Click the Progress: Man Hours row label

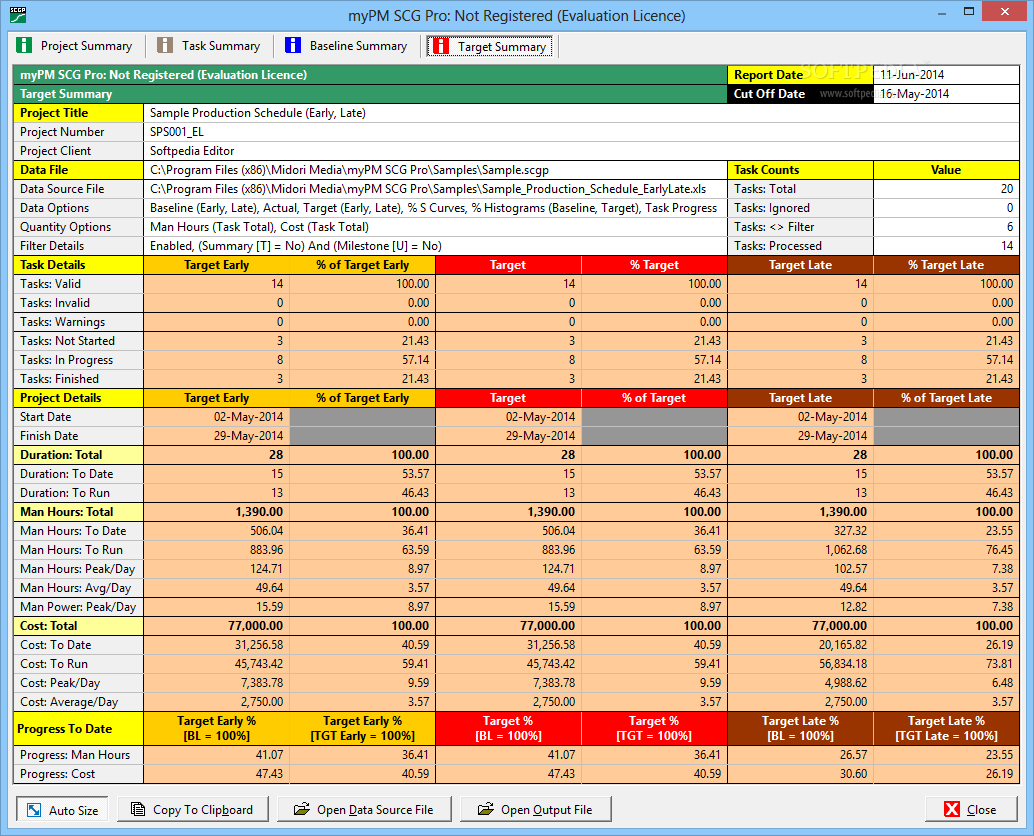pyautogui.click(x=78, y=755)
